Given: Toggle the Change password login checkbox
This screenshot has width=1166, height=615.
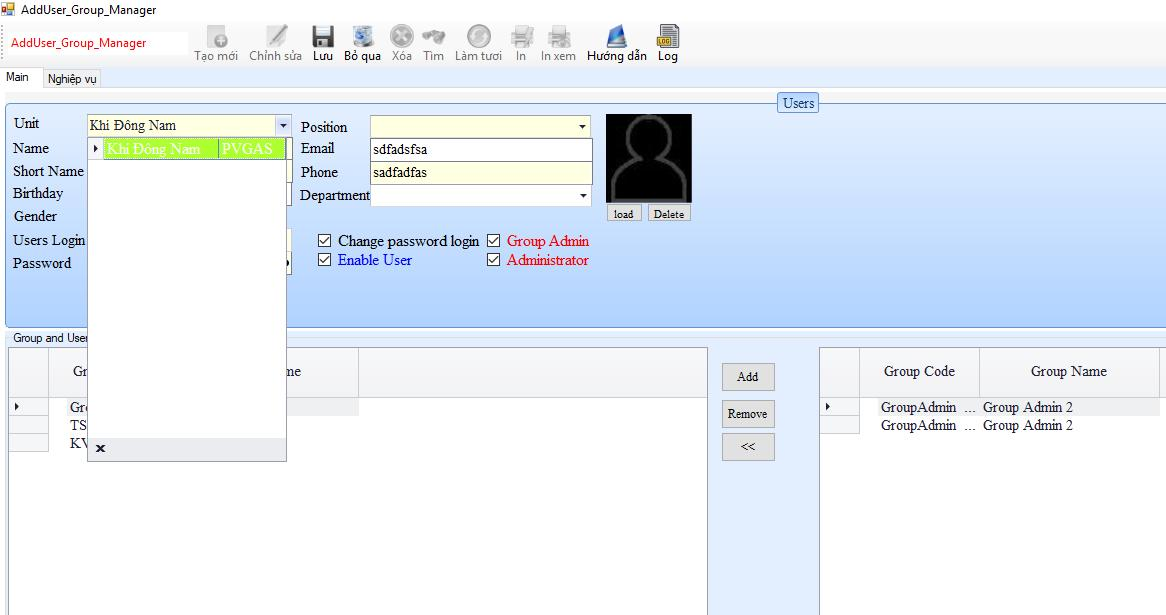Looking at the screenshot, I should (324, 241).
